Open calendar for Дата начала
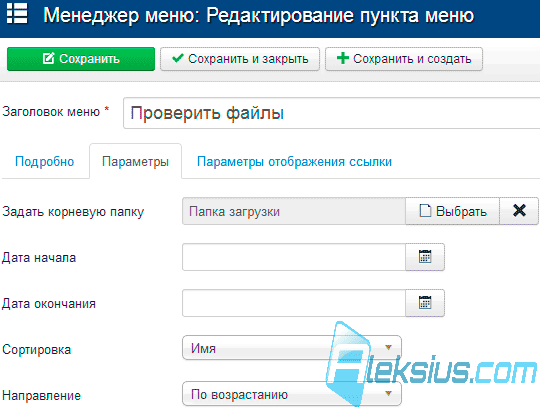Screen dimensions: 540x408 [425, 257]
